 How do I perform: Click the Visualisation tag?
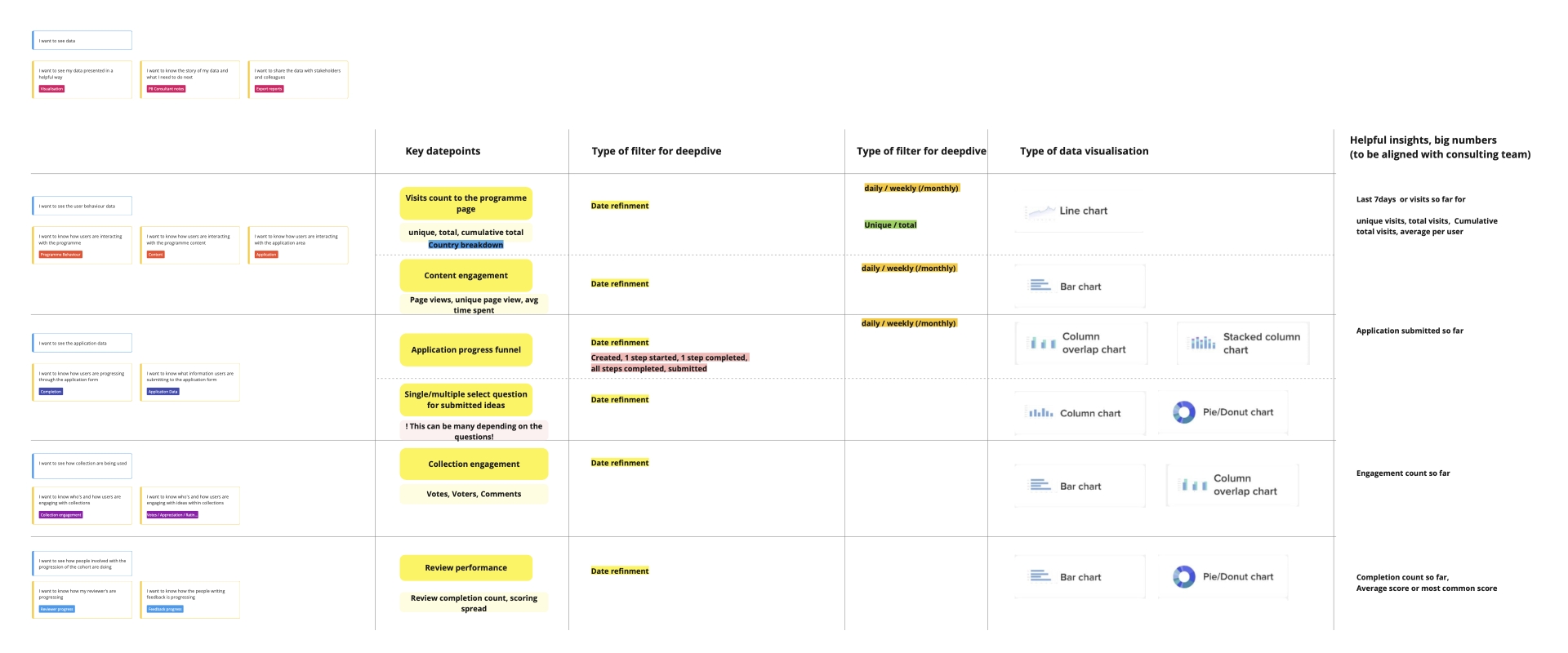[51, 89]
